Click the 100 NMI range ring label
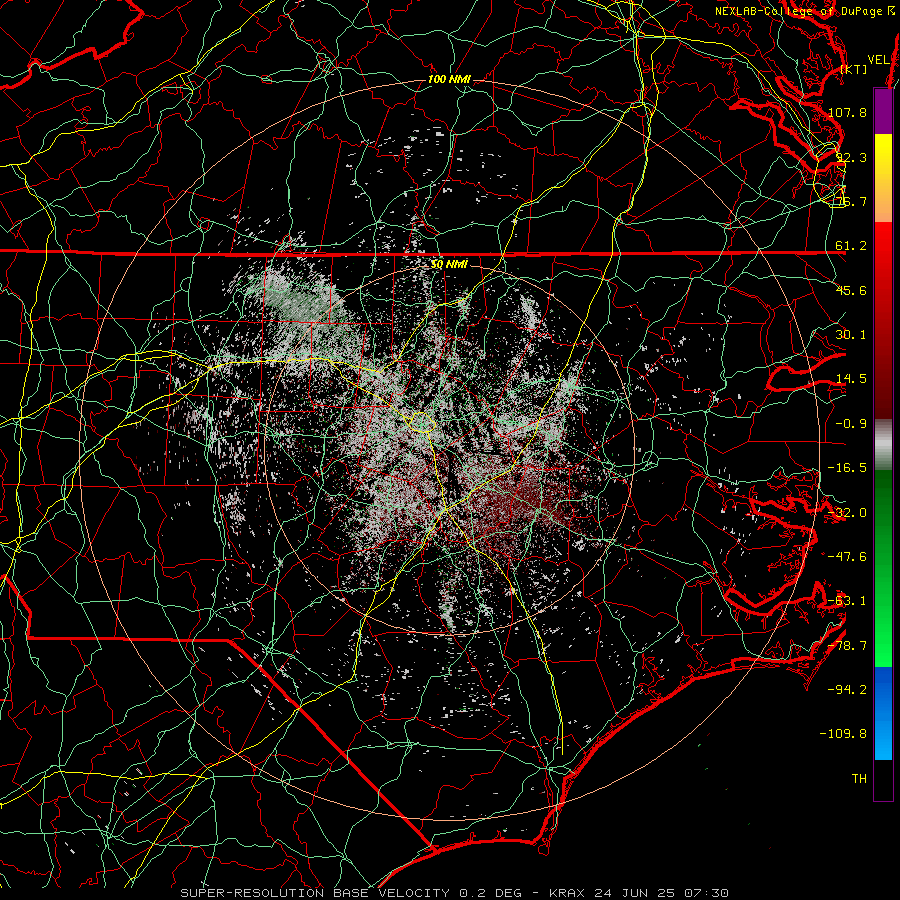900x900 pixels. pyautogui.click(x=449, y=79)
